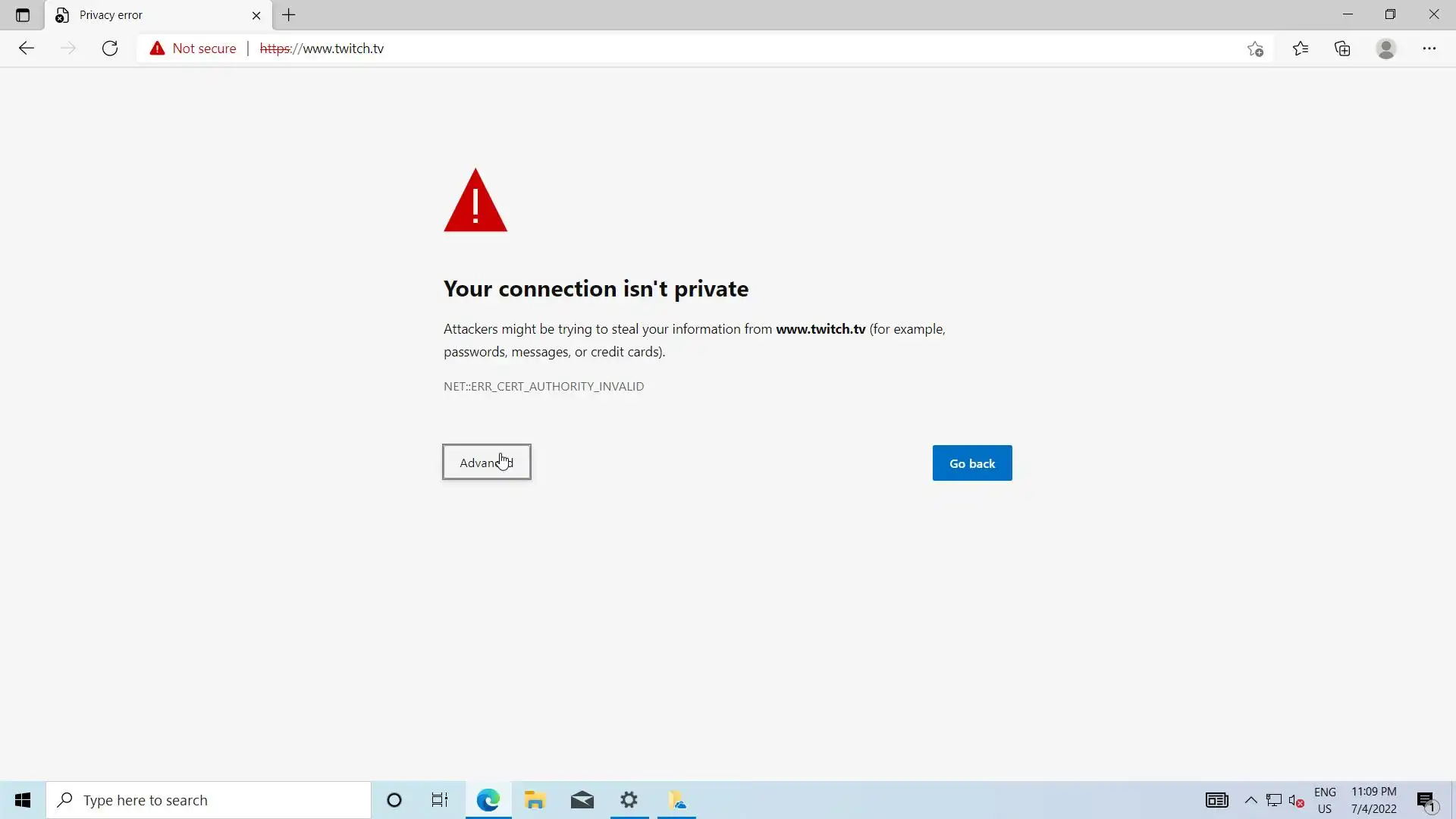The height and width of the screenshot is (819, 1456).
Task: Open a new tab with plus
Action: pos(289,15)
